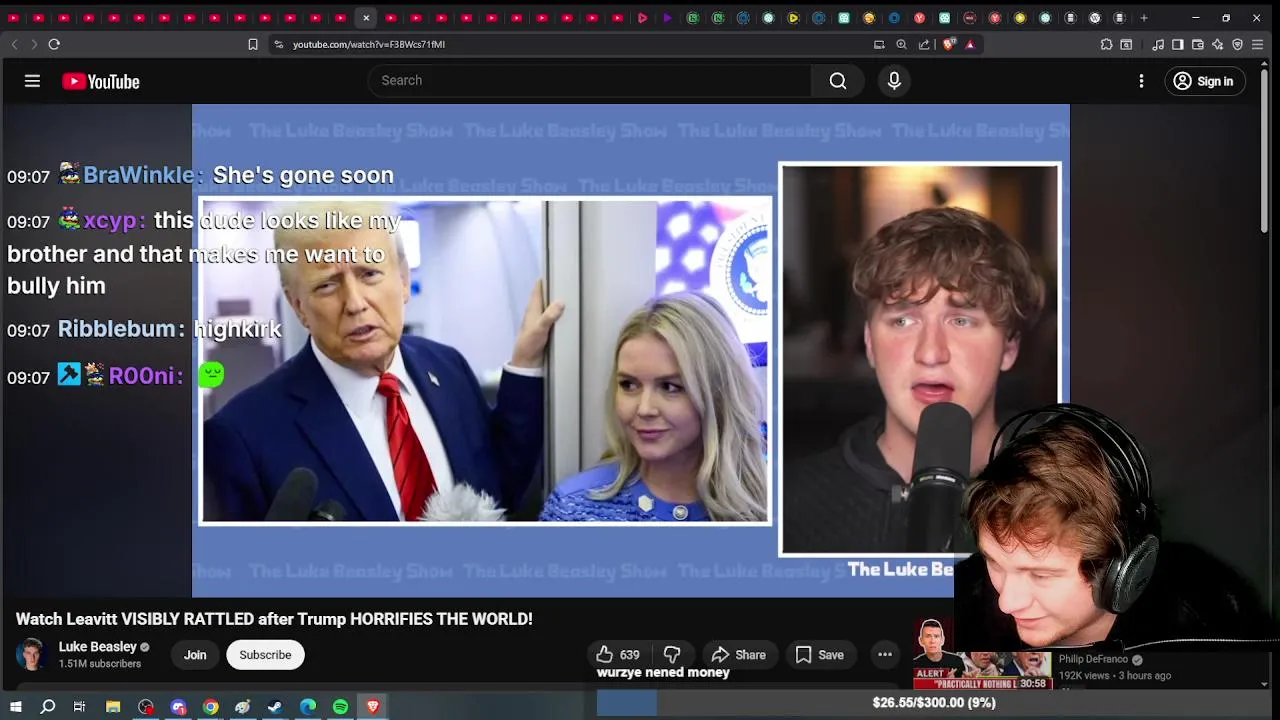Open the Brave main menu

[x=1258, y=44]
